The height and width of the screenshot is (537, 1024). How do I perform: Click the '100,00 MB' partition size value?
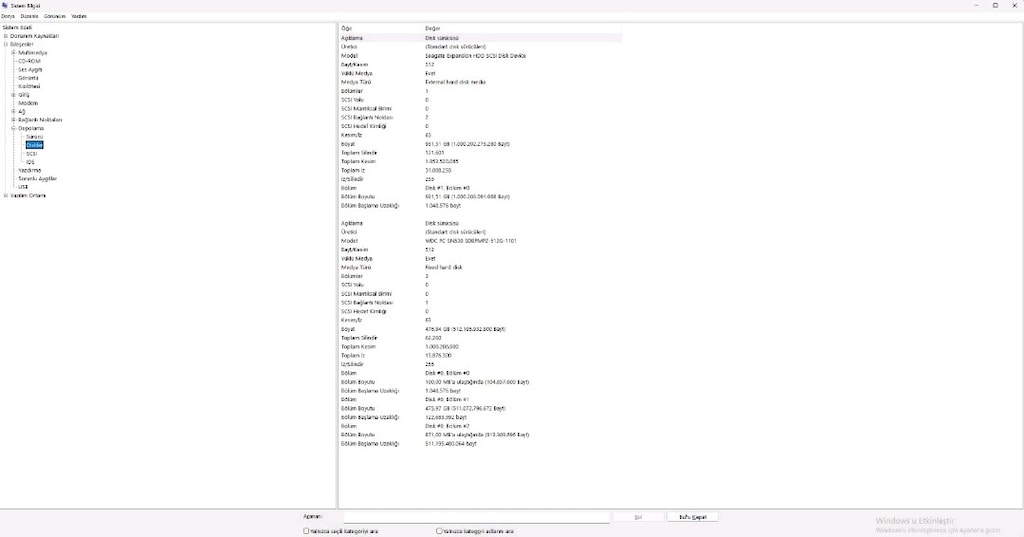coord(477,382)
